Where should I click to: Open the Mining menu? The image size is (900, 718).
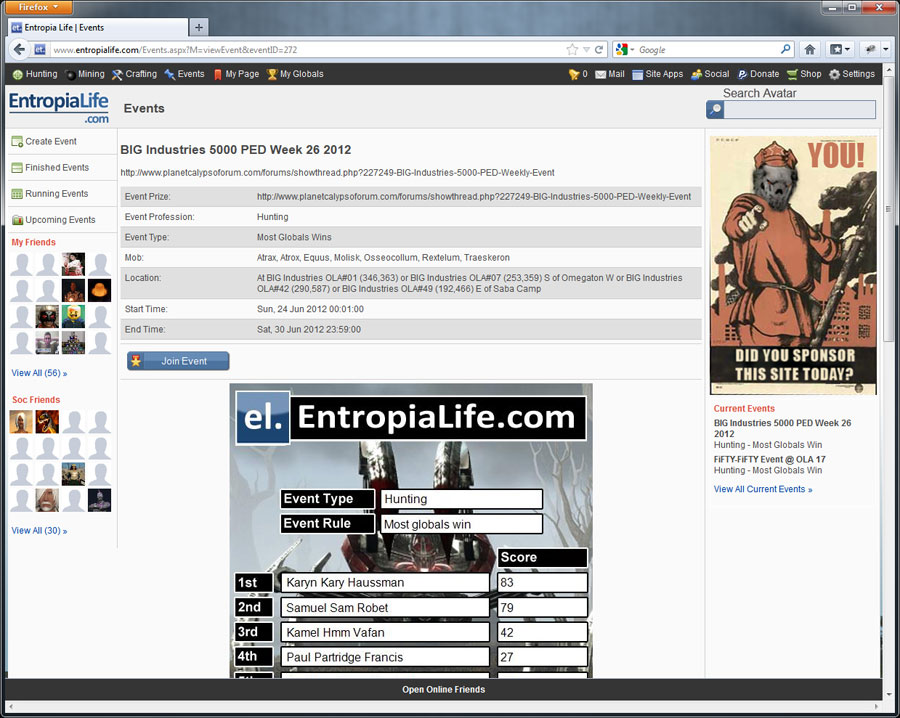pos(85,74)
